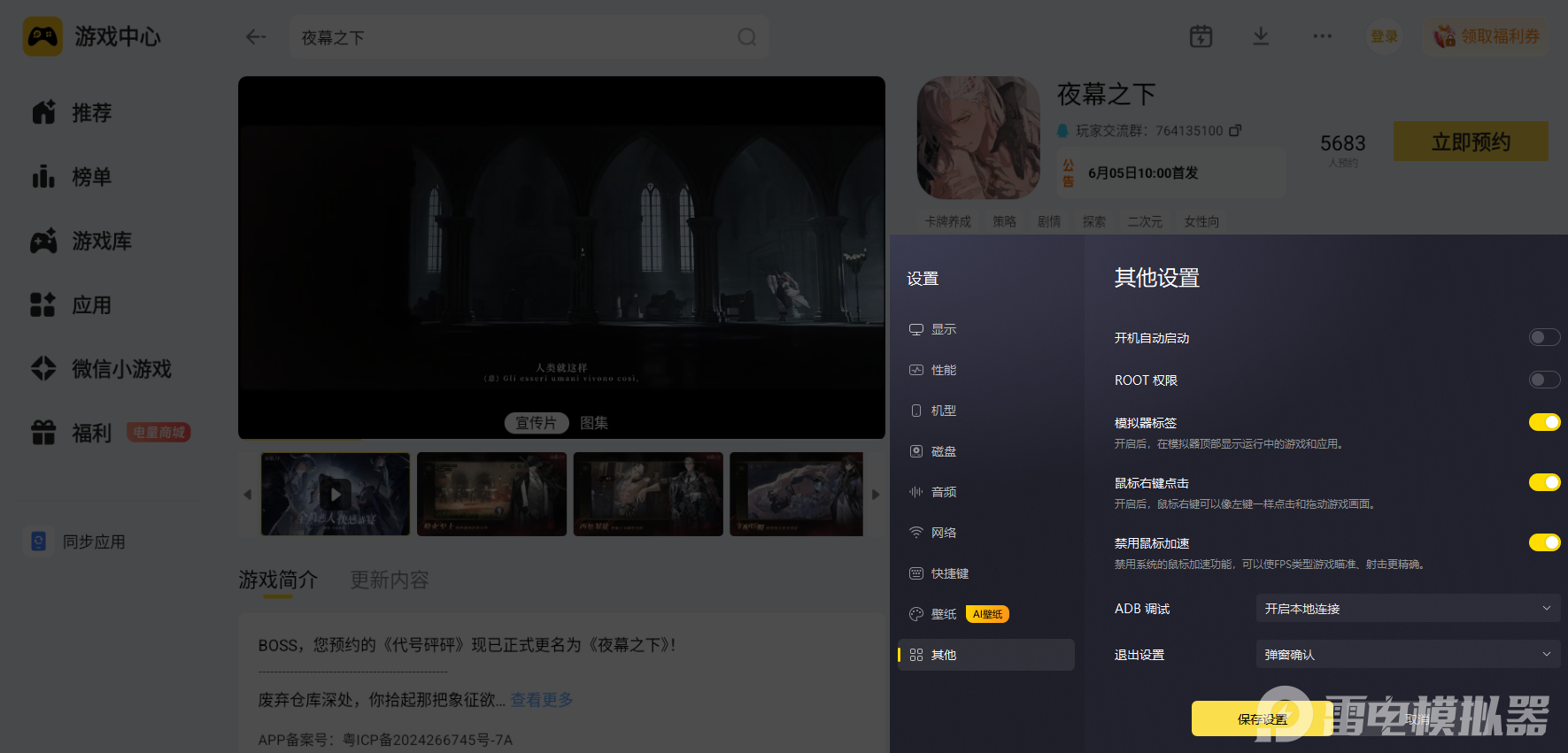
Task: Disable the 禁用鼠标加速 toggle
Action: (x=1544, y=542)
